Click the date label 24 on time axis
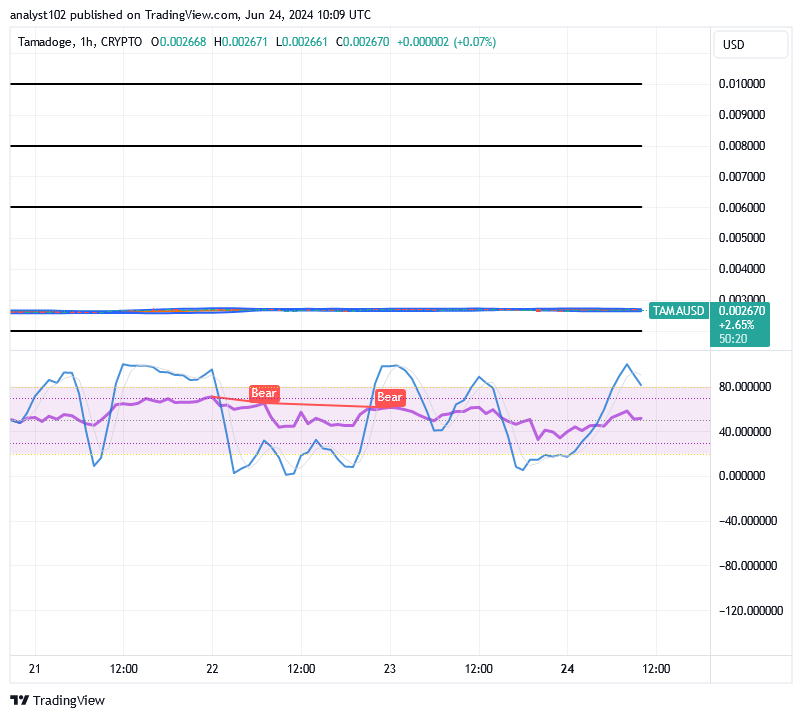 tap(568, 668)
